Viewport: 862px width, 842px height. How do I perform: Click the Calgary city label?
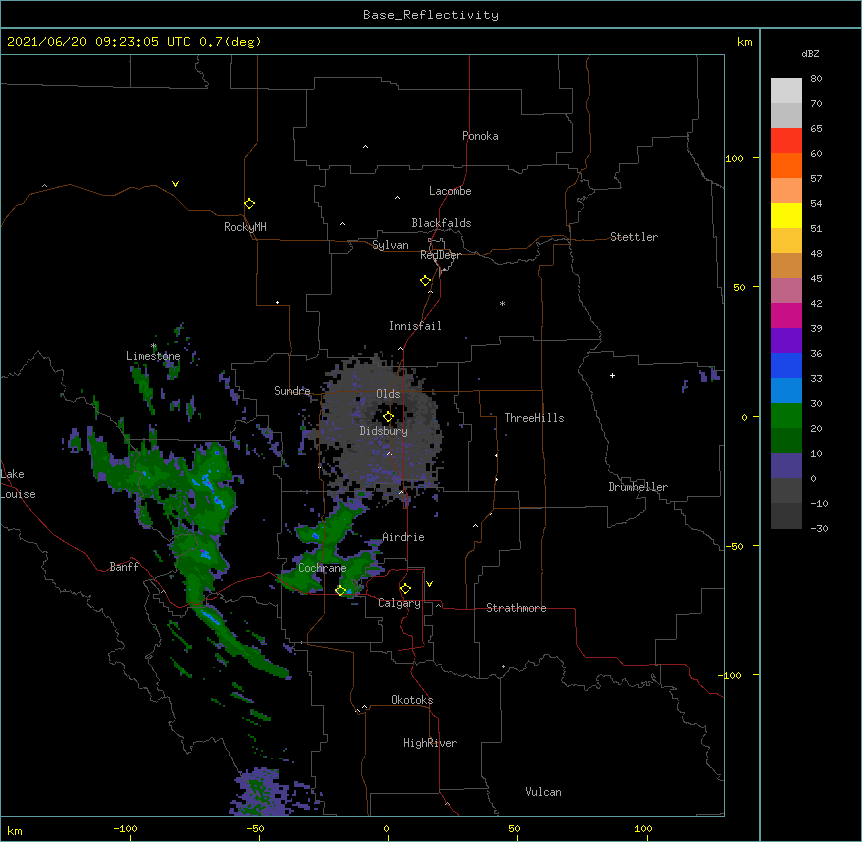400,603
